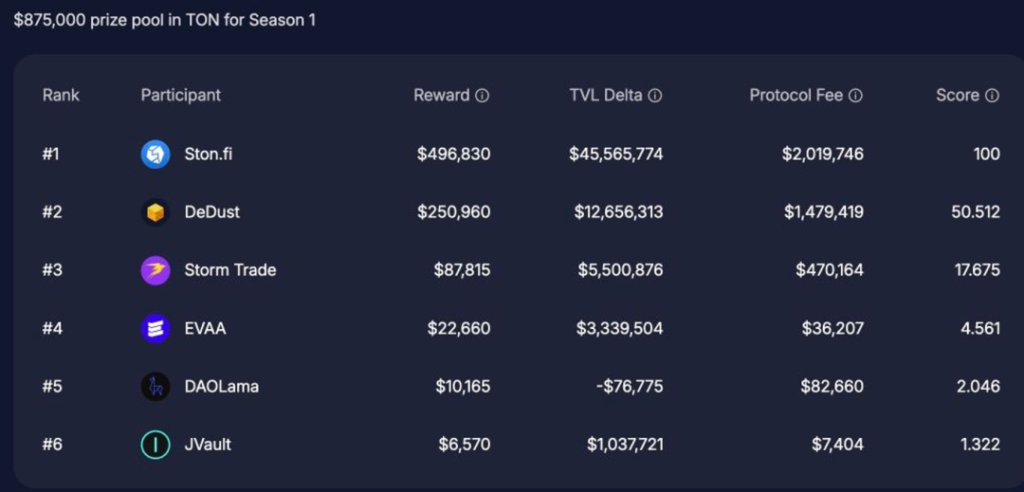The height and width of the screenshot is (492, 1024).
Task: Click the info icon beside Reward
Action: pos(482,96)
